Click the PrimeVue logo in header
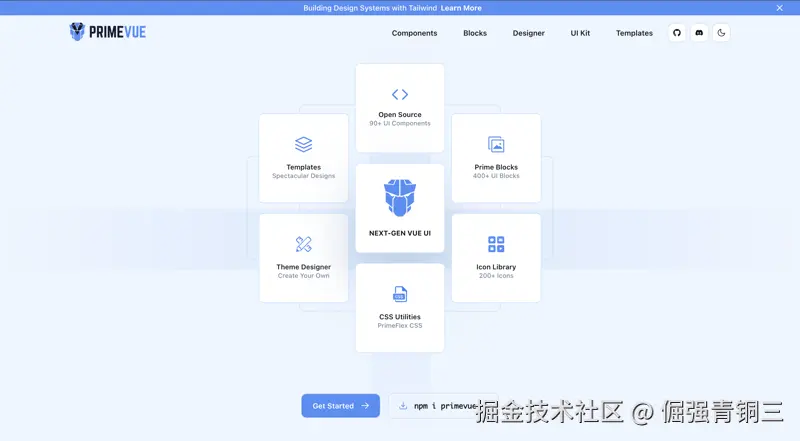Viewport: 800px width, 441px height. click(x=108, y=32)
